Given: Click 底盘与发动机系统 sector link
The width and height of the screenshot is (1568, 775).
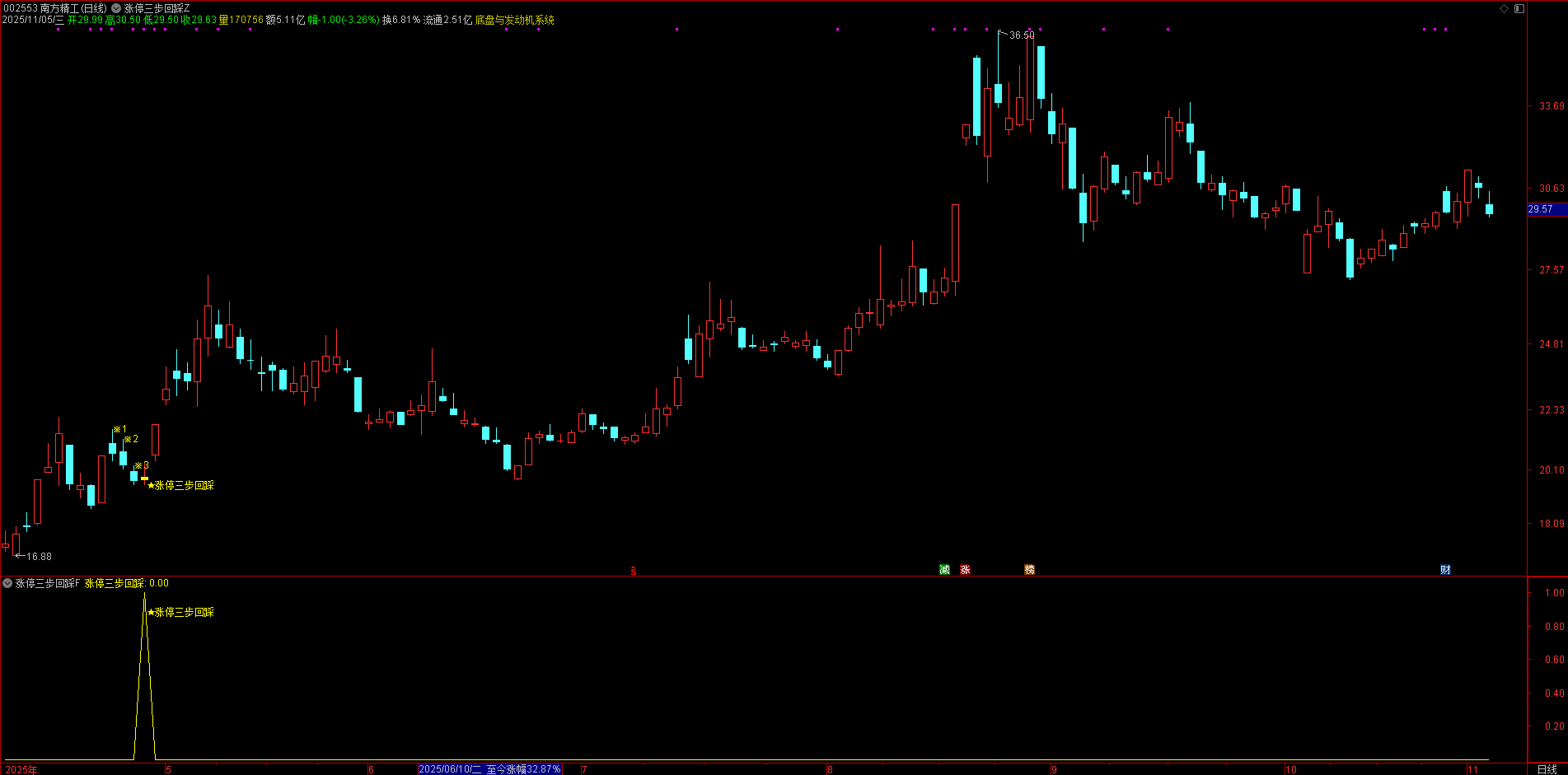Looking at the screenshot, I should point(514,20).
